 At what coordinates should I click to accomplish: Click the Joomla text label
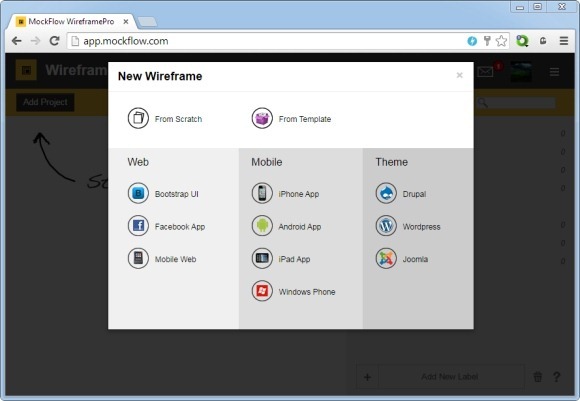point(415,259)
